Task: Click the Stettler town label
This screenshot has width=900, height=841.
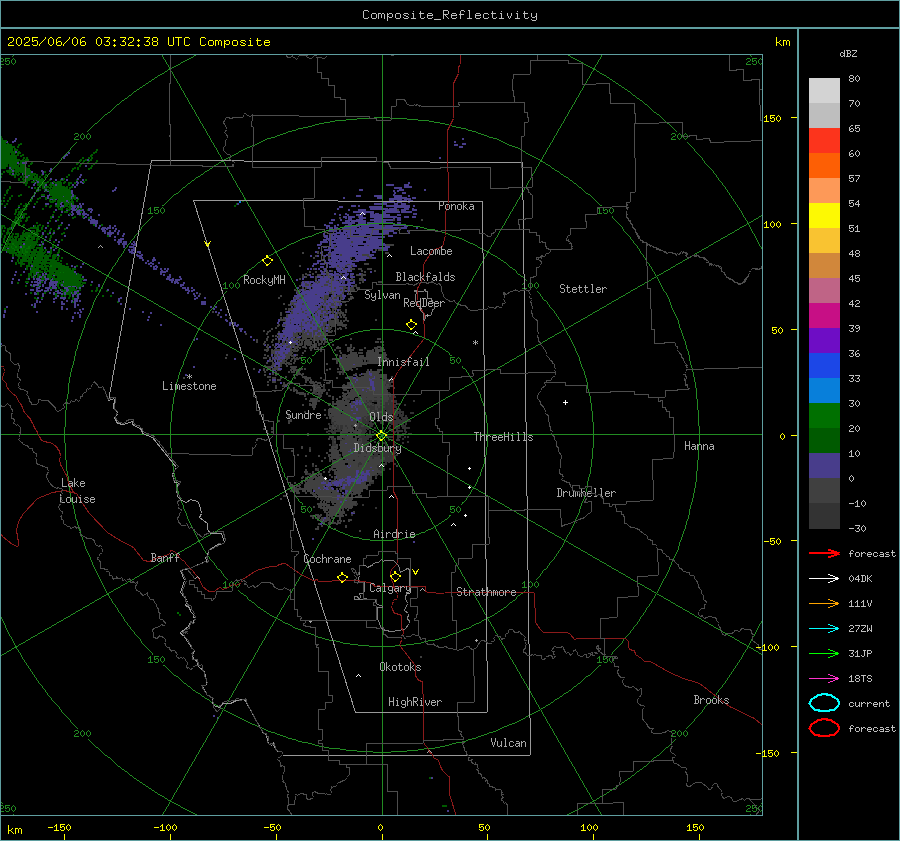Action: click(583, 289)
